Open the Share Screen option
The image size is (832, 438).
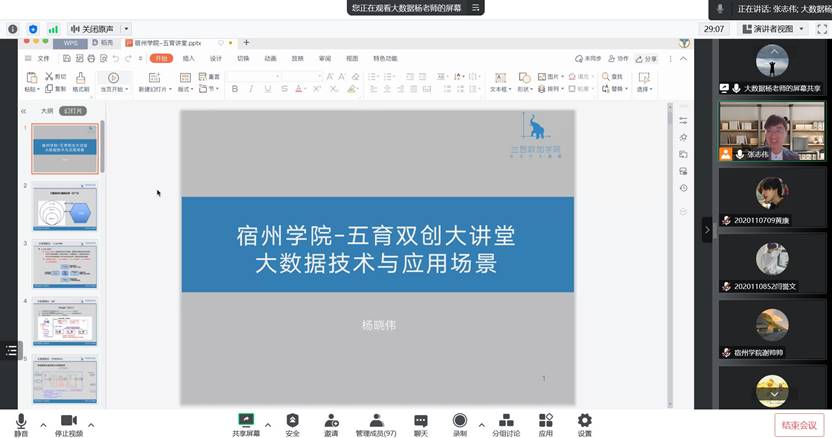245,422
